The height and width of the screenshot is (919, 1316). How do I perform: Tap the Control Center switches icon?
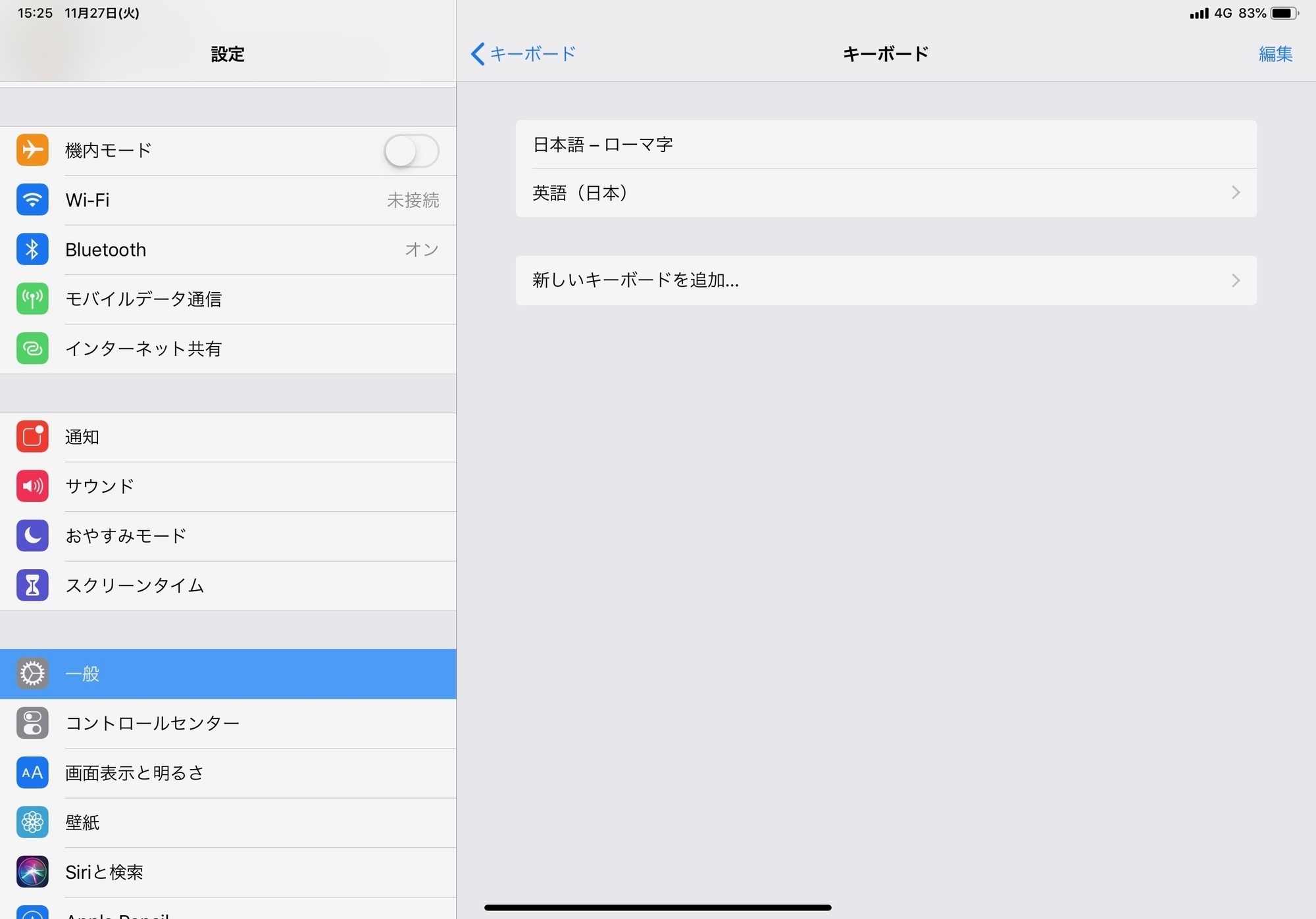point(32,723)
